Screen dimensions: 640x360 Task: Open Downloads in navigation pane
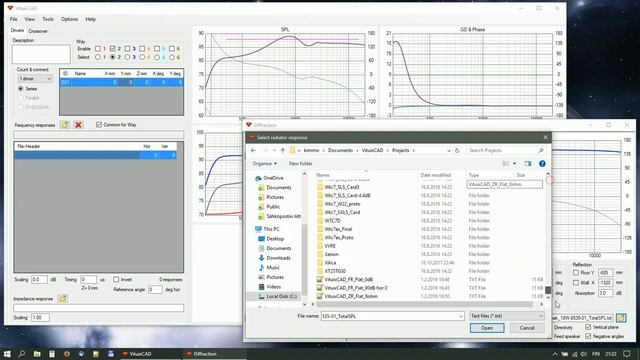274,258
